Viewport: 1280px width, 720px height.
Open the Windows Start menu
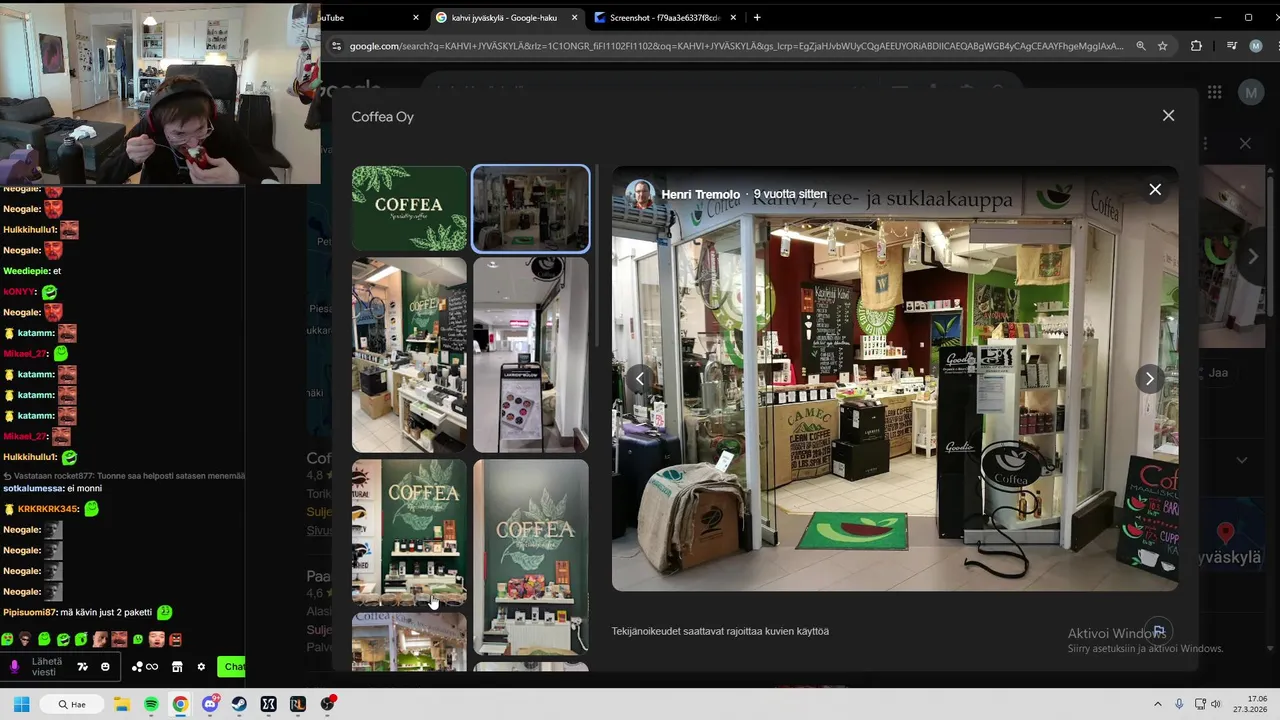tap(21, 704)
